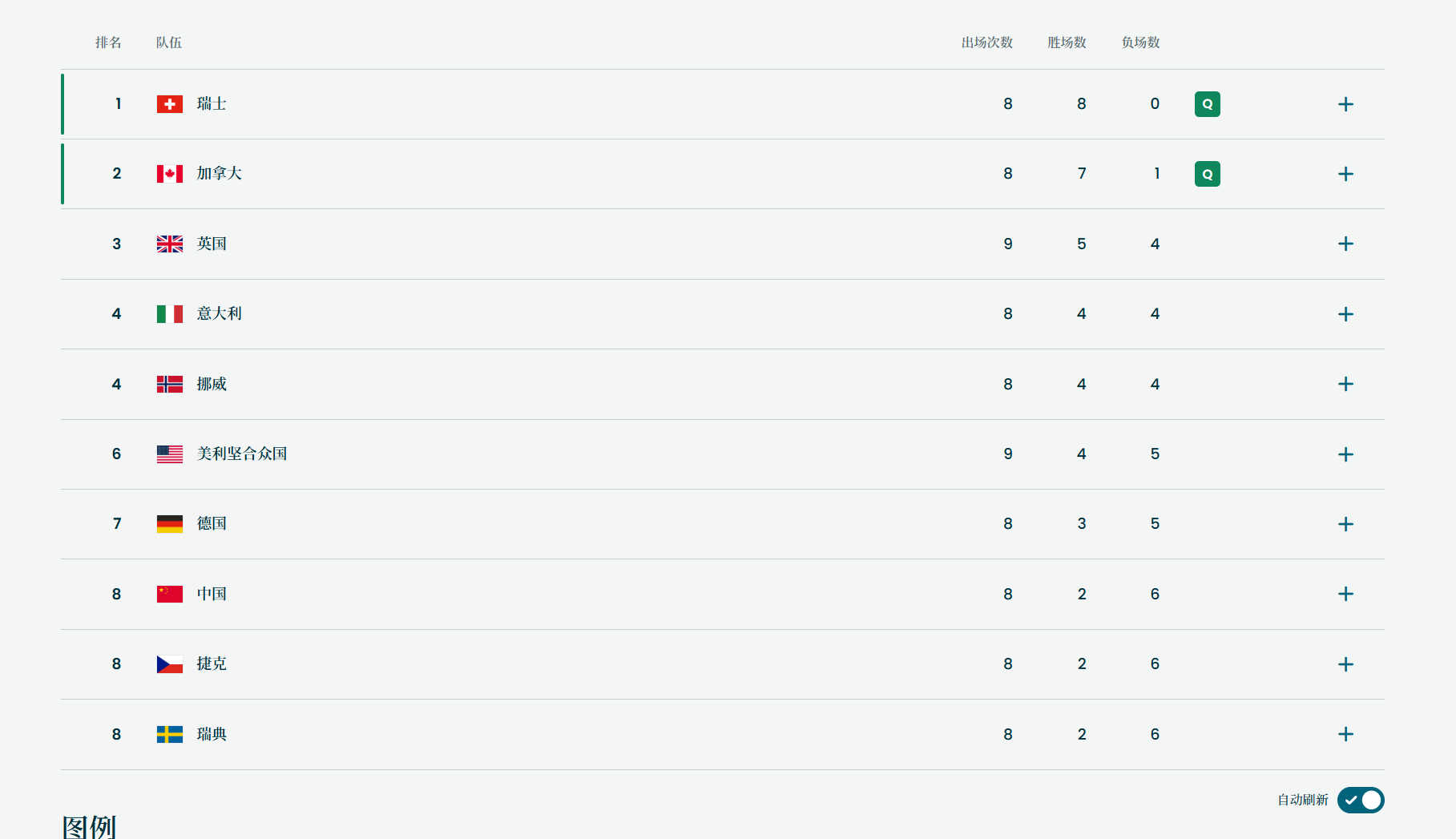Expand the 英国 row with plus icon
Image resolution: width=1456 pixels, height=839 pixels.
click(x=1346, y=244)
